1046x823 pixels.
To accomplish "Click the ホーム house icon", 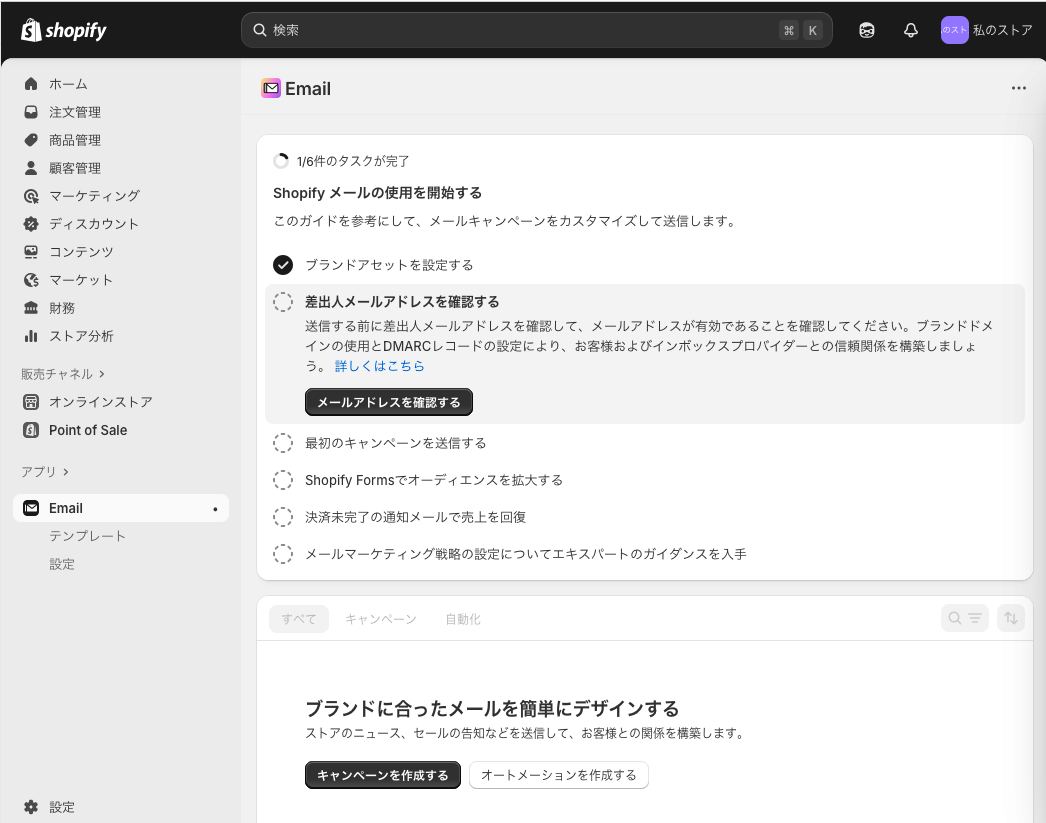I will [31, 84].
